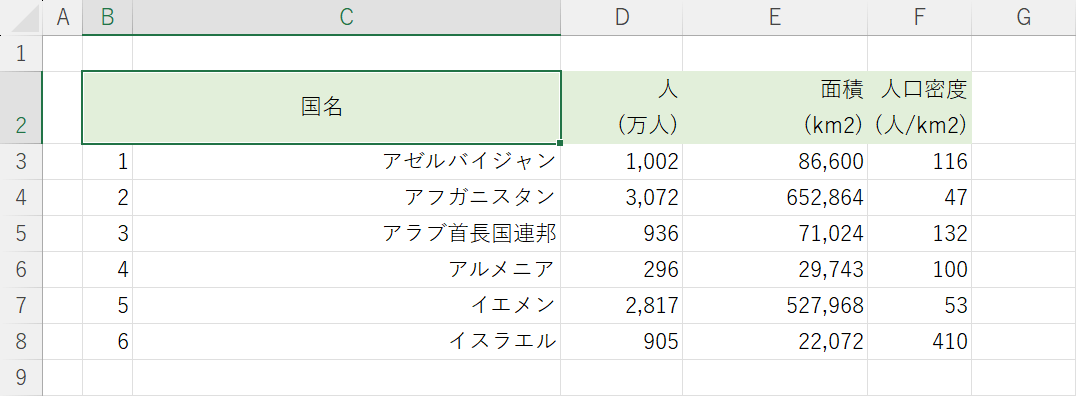Screen dimensions: 1076x396
Task: Select column A header
Action: [x=62, y=17]
